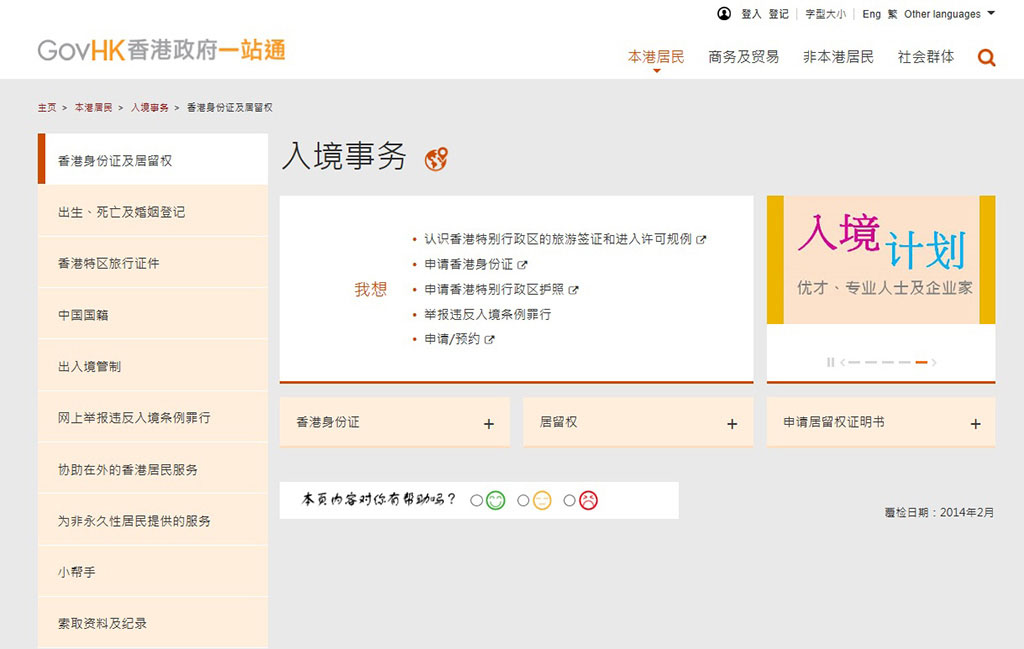Image resolution: width=1024 pixels, height=649 pixels.
Task: Open the 申请香港身份证 link
Action: [468, 265]
